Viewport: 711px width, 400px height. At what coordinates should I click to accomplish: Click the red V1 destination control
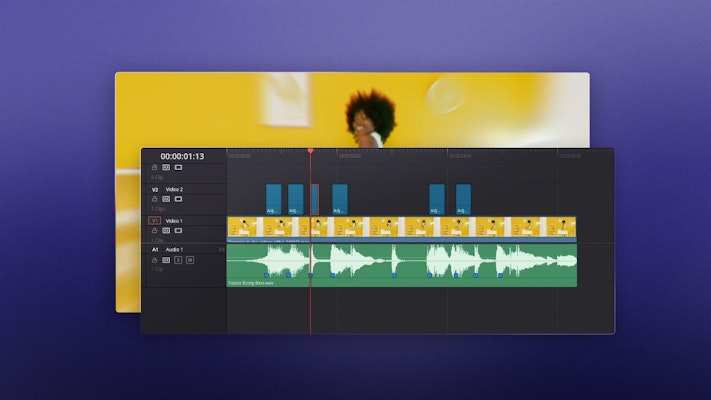coord(154,220)
